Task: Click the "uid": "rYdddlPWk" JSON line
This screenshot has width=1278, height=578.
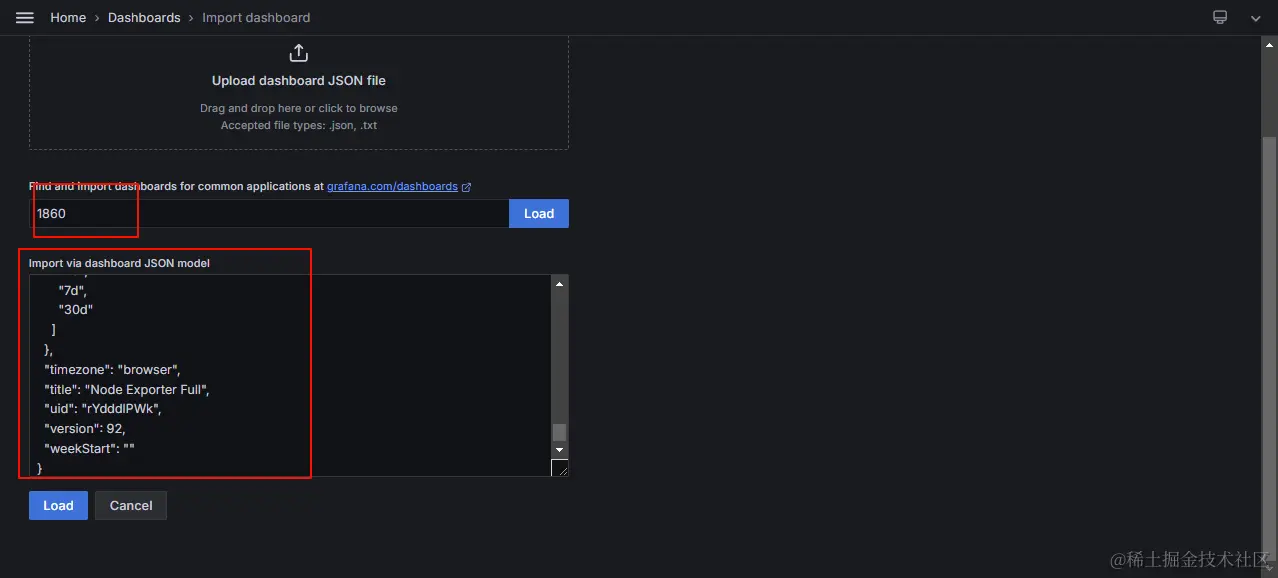Action: (103, 409)
